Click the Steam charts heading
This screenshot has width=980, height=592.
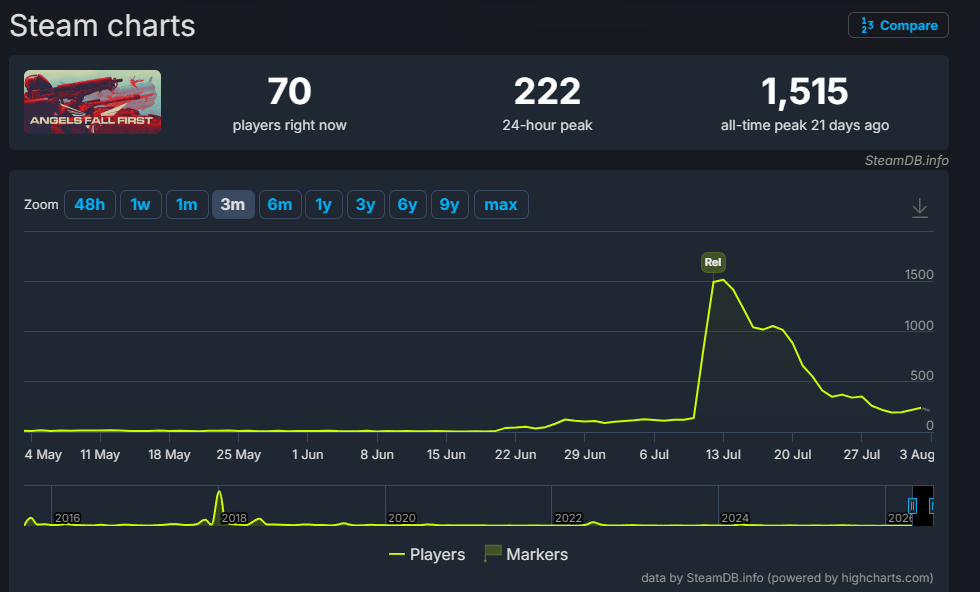coord(102,26)
